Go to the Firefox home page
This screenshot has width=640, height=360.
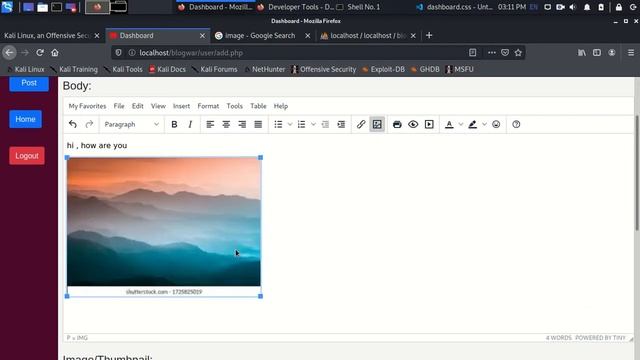(x=55, y=53)
